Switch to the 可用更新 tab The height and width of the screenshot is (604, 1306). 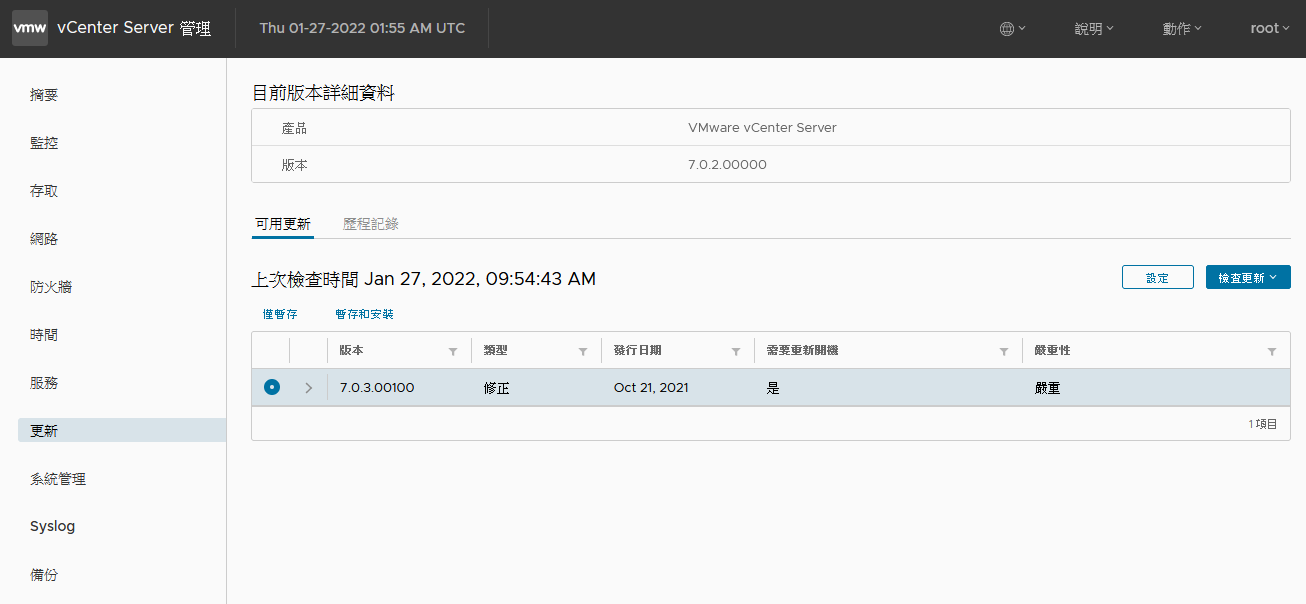coord(283,224)
